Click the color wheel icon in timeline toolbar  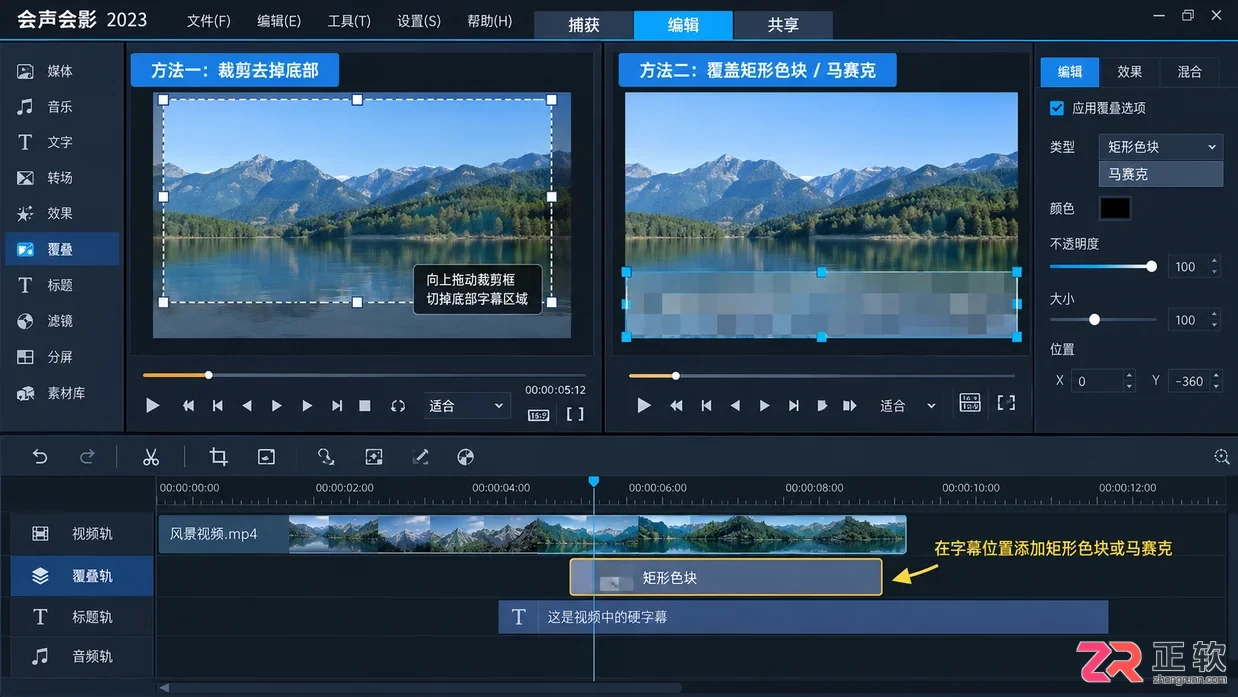click(x=465, y=457)
